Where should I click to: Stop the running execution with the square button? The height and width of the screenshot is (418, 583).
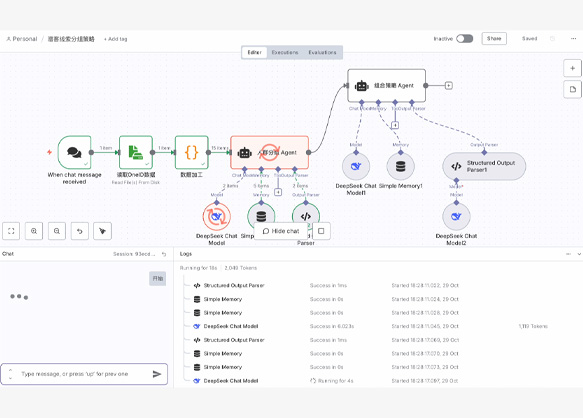click(321, 231)
